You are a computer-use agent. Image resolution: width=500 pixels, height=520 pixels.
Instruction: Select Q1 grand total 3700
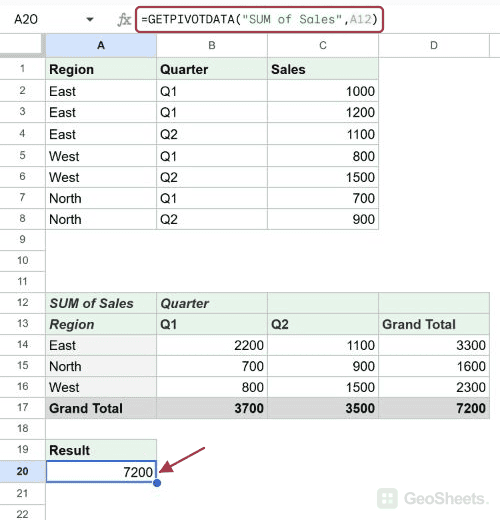(x=212, y=408)
